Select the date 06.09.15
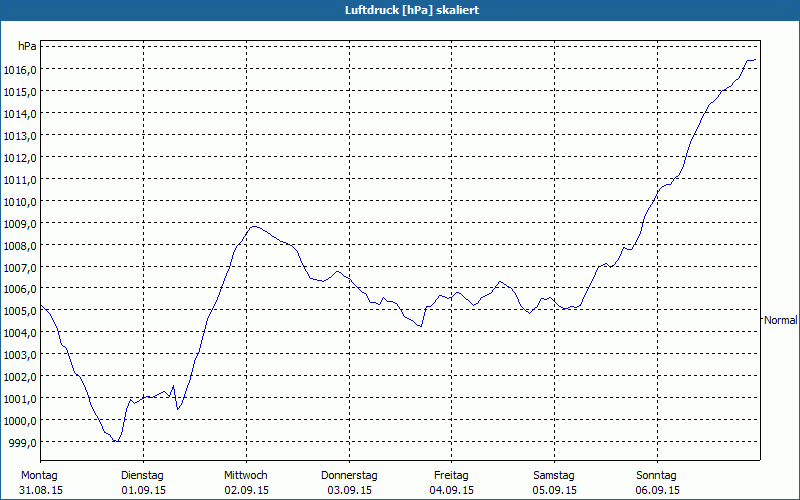Viewport: 800px width, 500px height. pyautogui.click(x=658, y=490)
